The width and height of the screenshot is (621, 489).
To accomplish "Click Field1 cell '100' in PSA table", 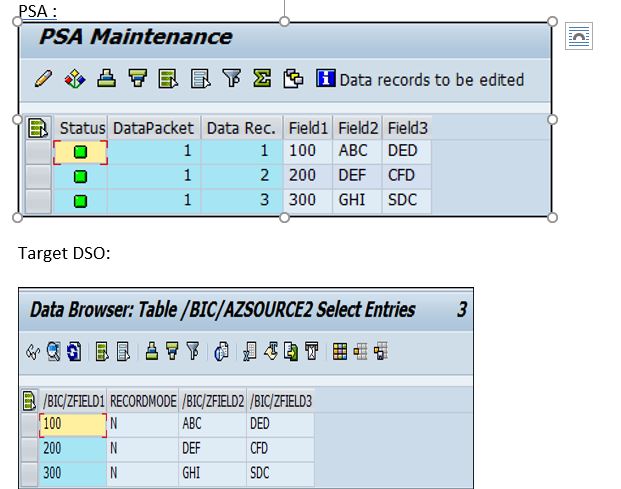I will coord(308,151).
